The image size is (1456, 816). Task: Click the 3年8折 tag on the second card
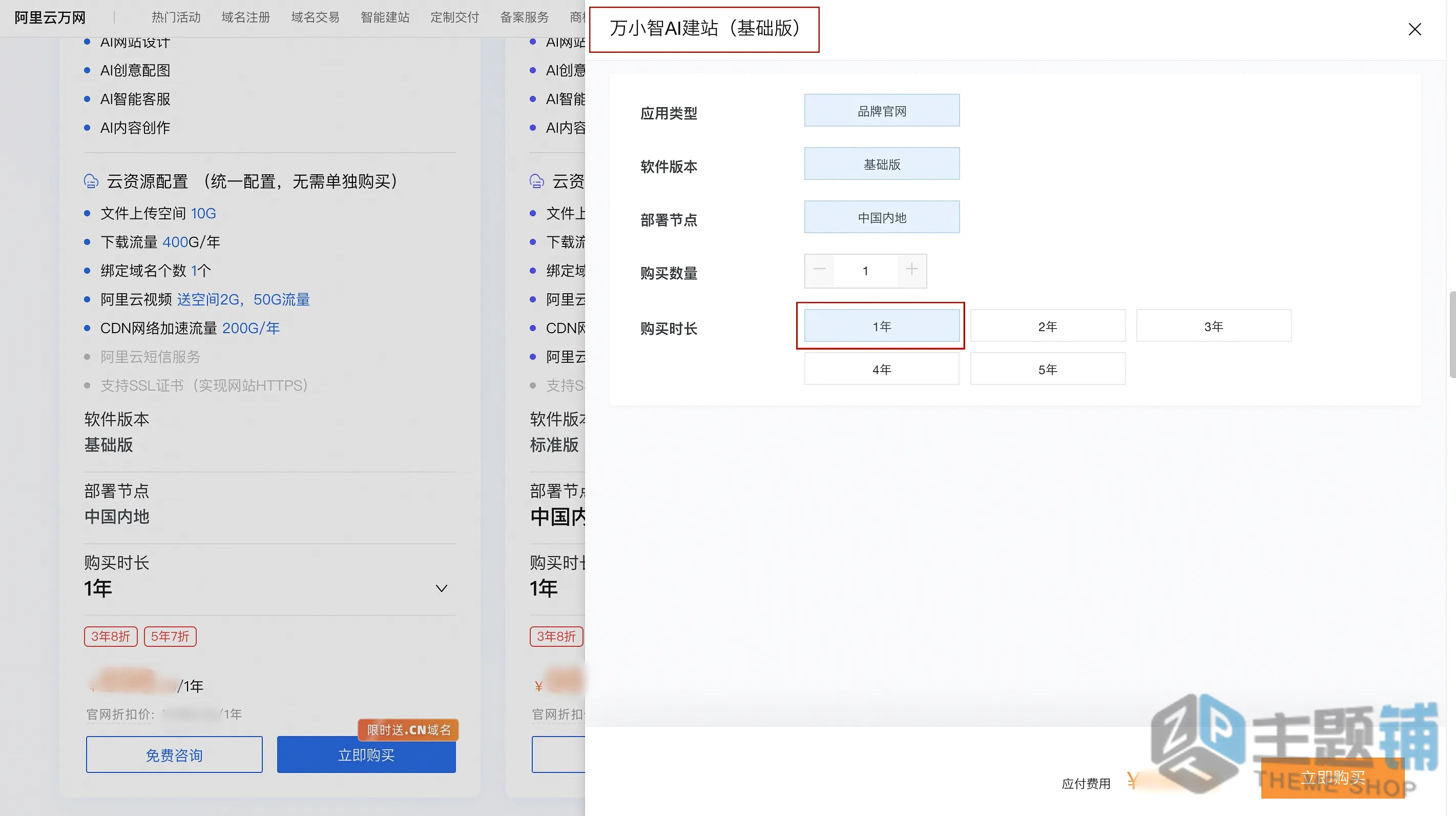[556, 637]
